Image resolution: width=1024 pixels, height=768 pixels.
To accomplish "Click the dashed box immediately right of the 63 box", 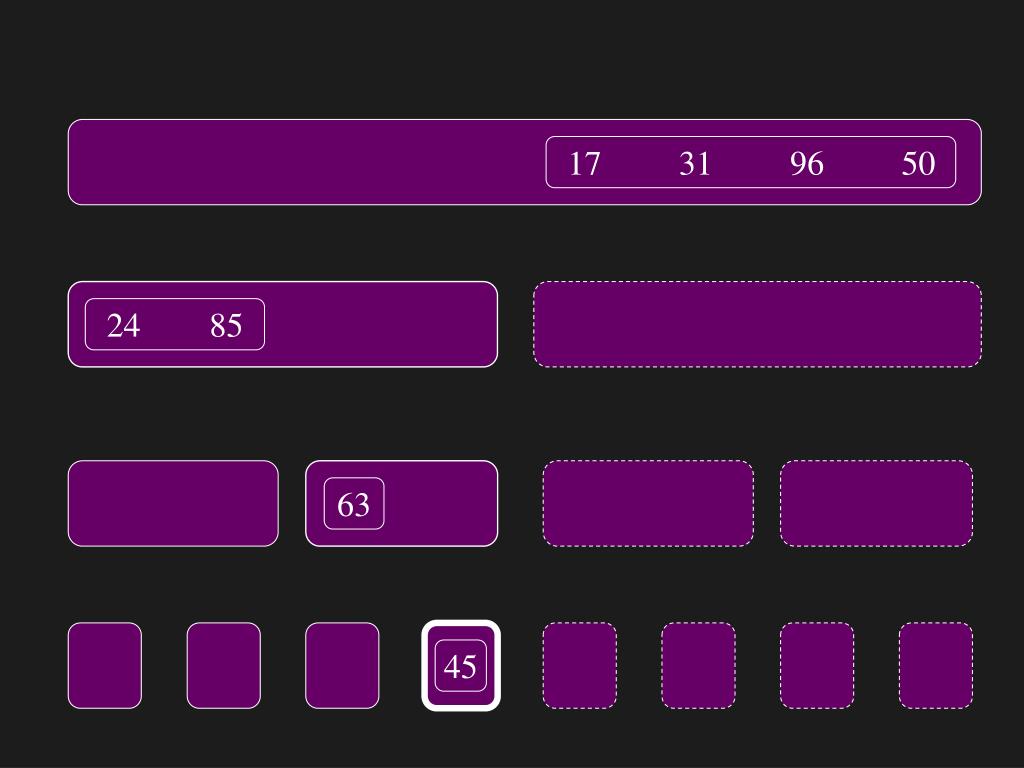I will 648,503.
